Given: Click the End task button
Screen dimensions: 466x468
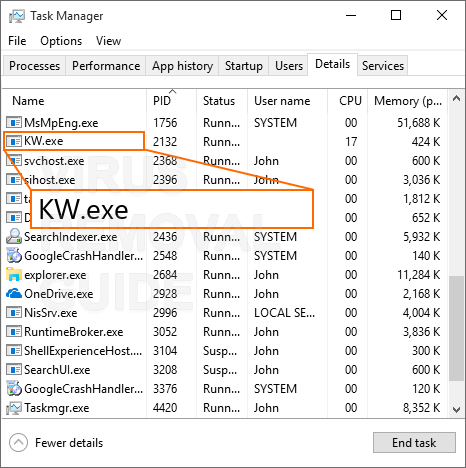Looking at the screenshot, I should [414, 443].
